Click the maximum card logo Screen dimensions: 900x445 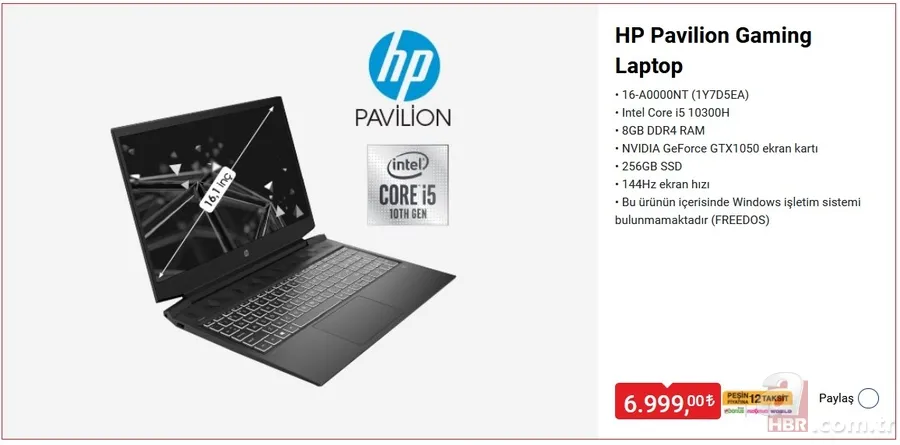coord(757,411)
